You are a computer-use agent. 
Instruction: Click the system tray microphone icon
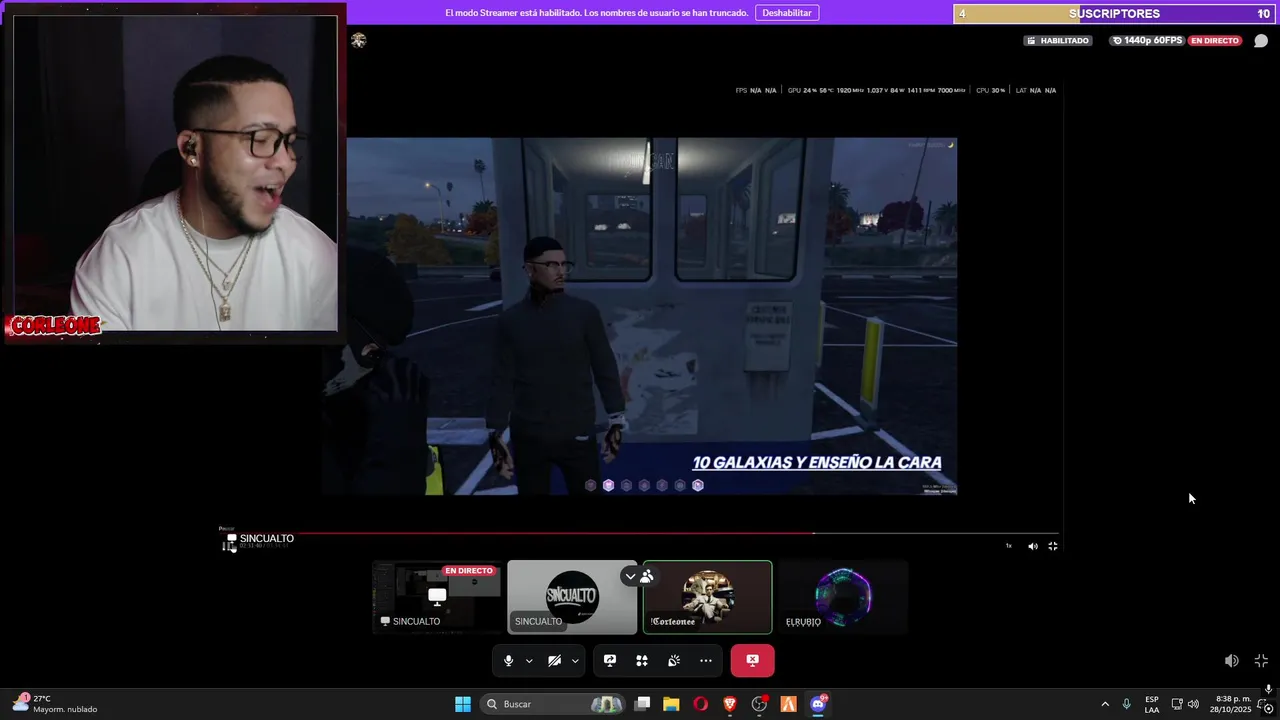(x=1127, y=704)
